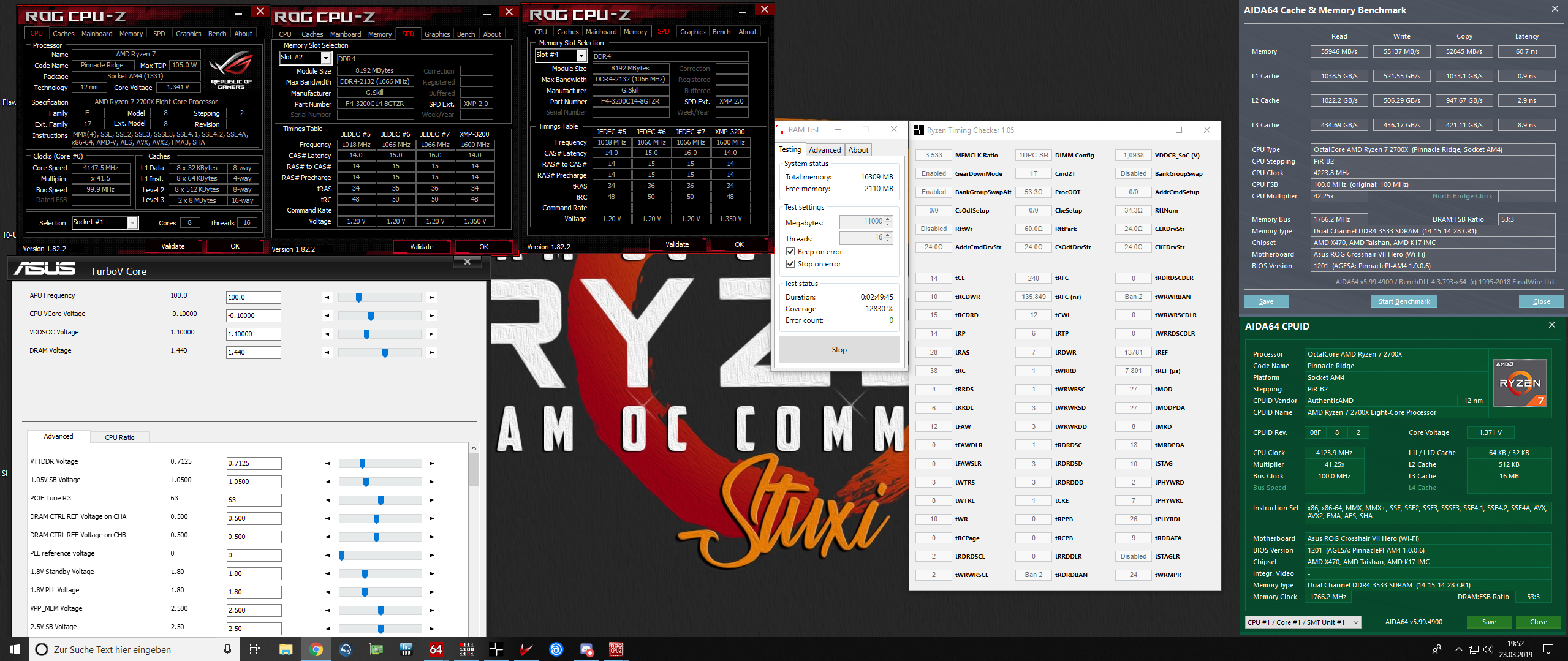The width and height of the screenshot is (1568, 661).
Task: Open the volume control tray icon
Action: [x=1488, y=649]
